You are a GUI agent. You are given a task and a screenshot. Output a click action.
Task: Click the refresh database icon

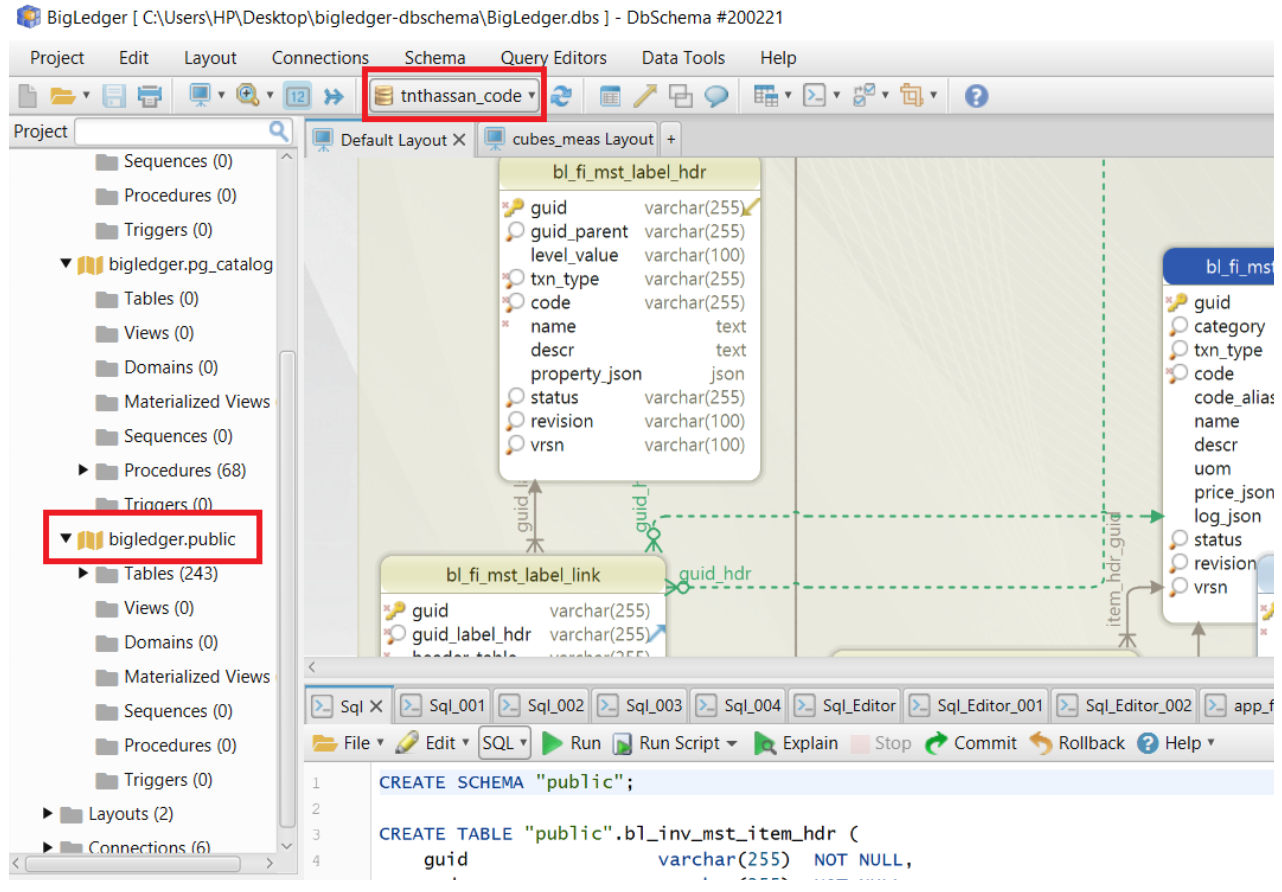562,96
